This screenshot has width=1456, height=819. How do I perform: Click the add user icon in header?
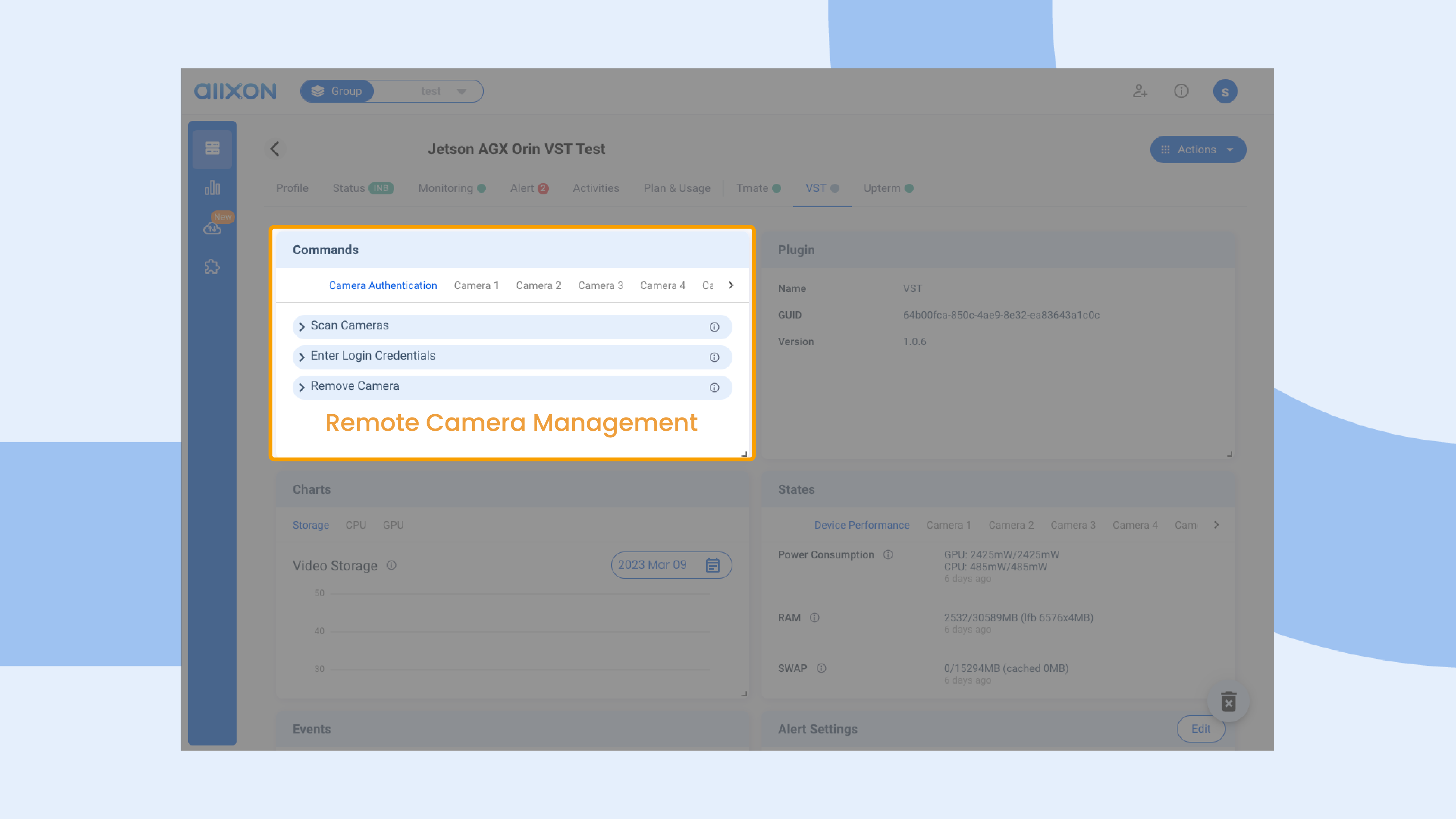[1139, 91]
